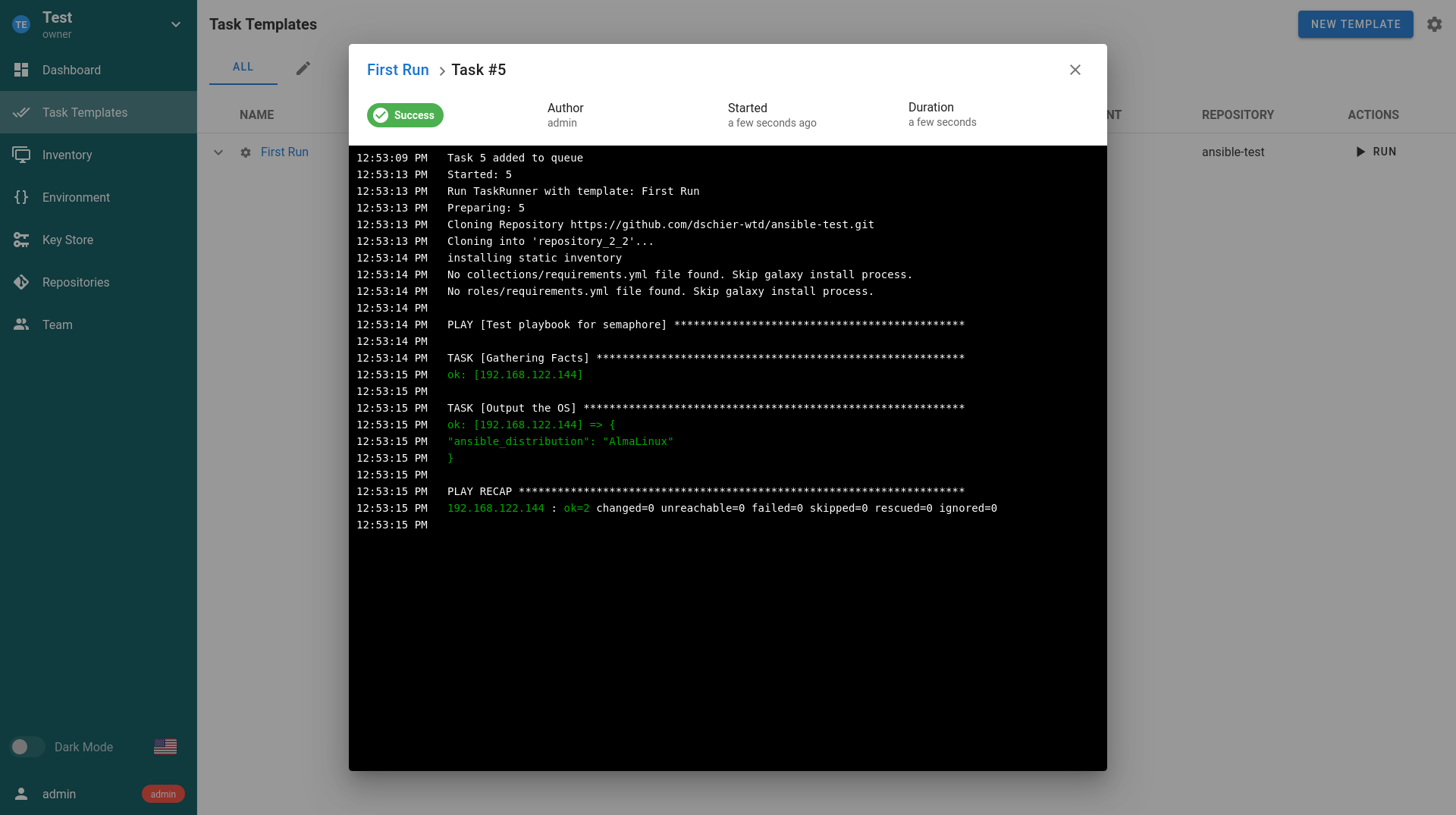Screen dimensions: 1456x815
Task: Click the Environment curly braces icon
Action: click(21, 197)
